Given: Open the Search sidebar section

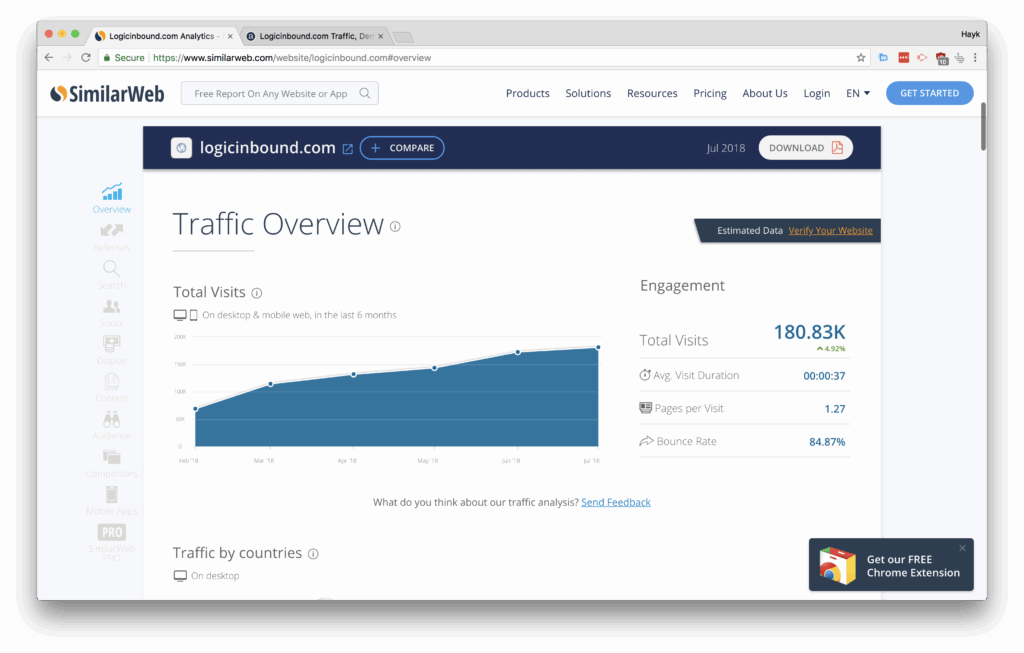Looking at the screenshot, I should point(112,274).
